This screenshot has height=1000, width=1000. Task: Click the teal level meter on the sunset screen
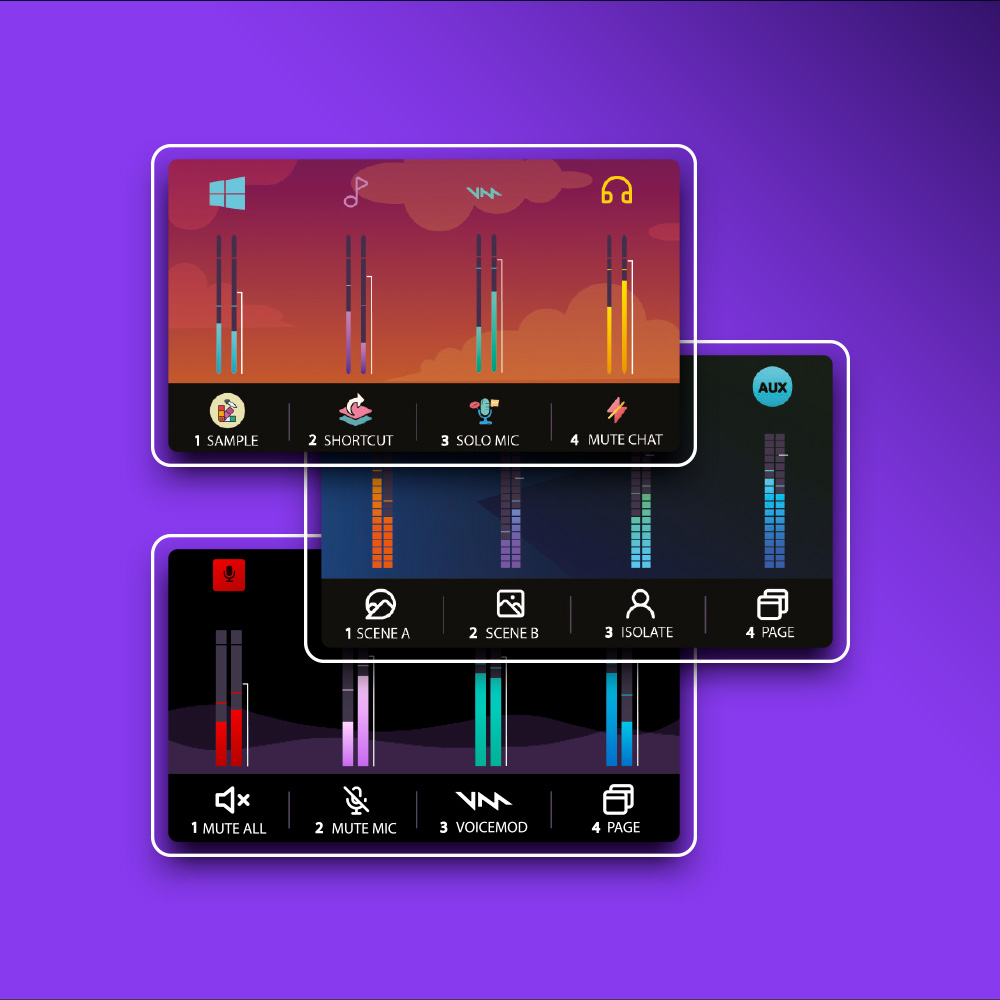coord(489,304)
